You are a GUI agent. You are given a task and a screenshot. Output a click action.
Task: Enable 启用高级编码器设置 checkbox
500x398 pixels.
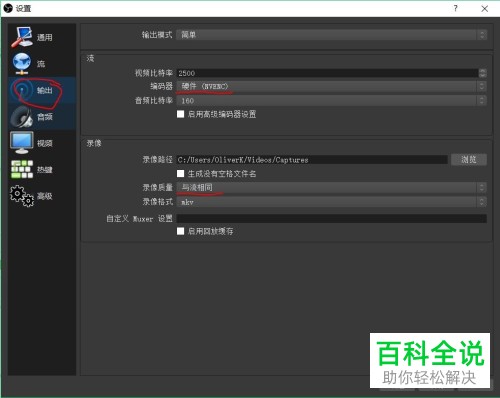click(180, 114)
